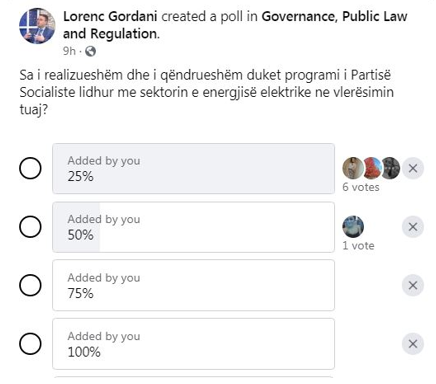Click first voter avatar on 25% option
This screenshot has width=436, height=384.
[353, 168]
